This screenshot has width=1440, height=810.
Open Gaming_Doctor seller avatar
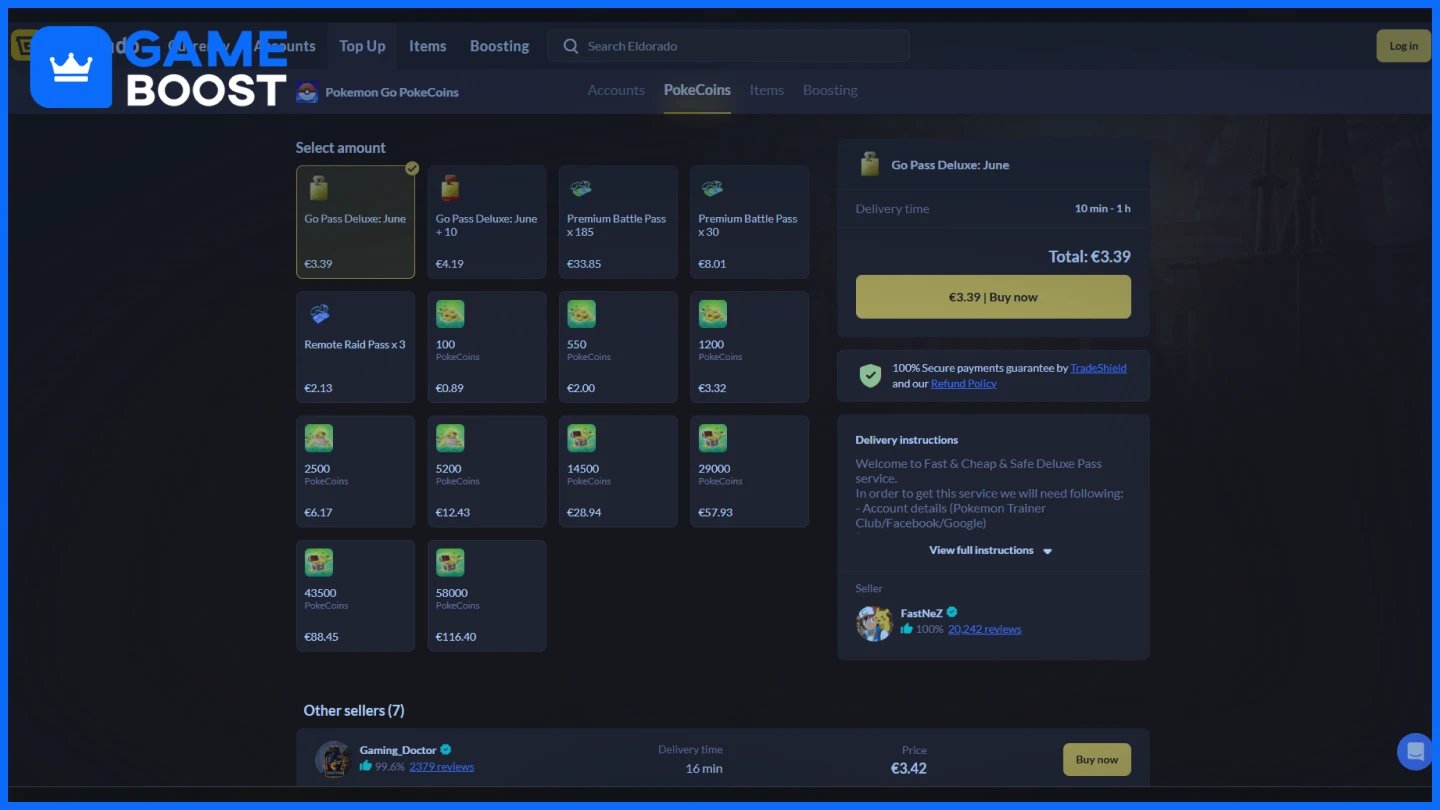pos(333,759)
